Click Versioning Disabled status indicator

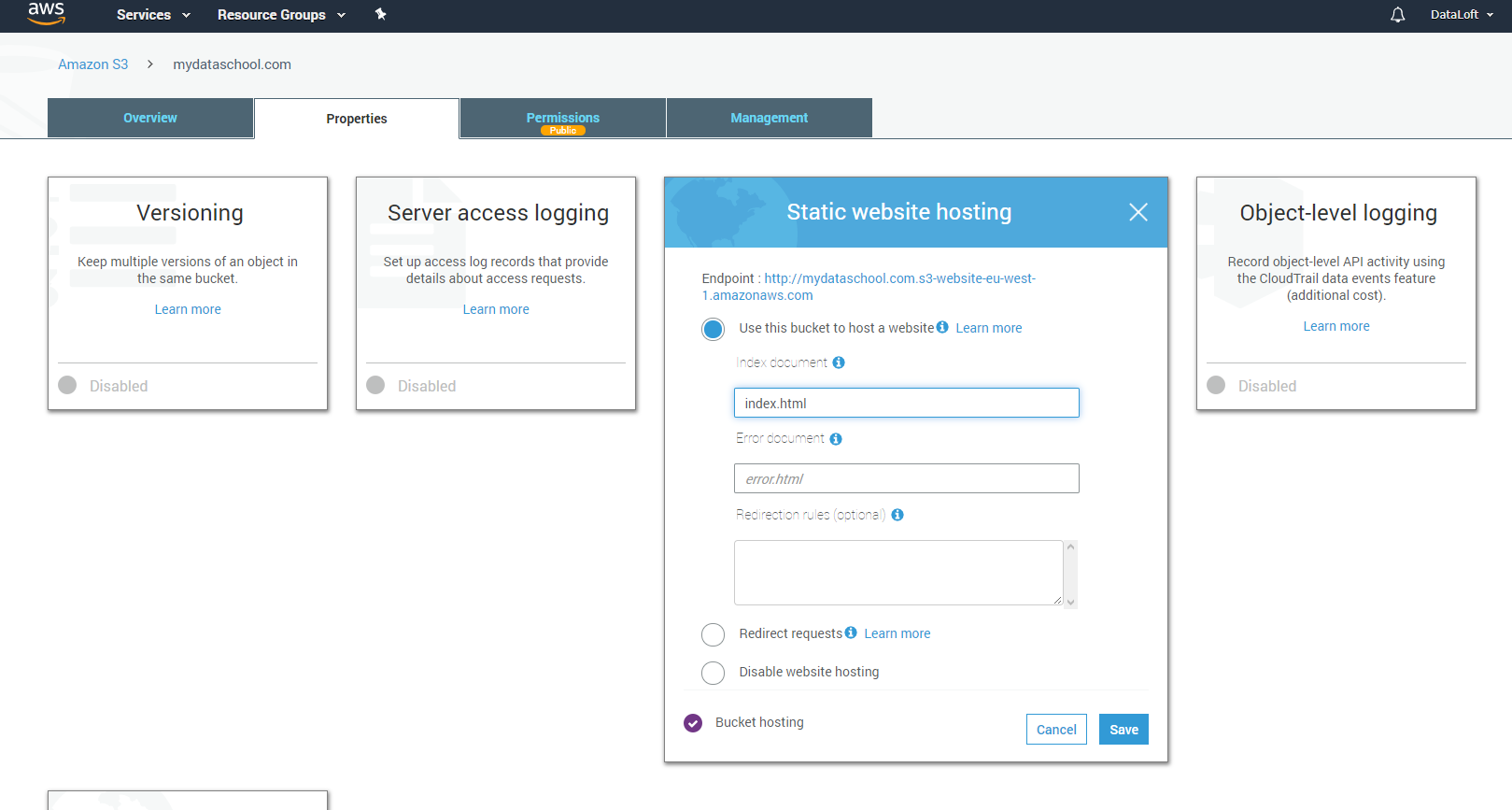click(x=67, y=385)
